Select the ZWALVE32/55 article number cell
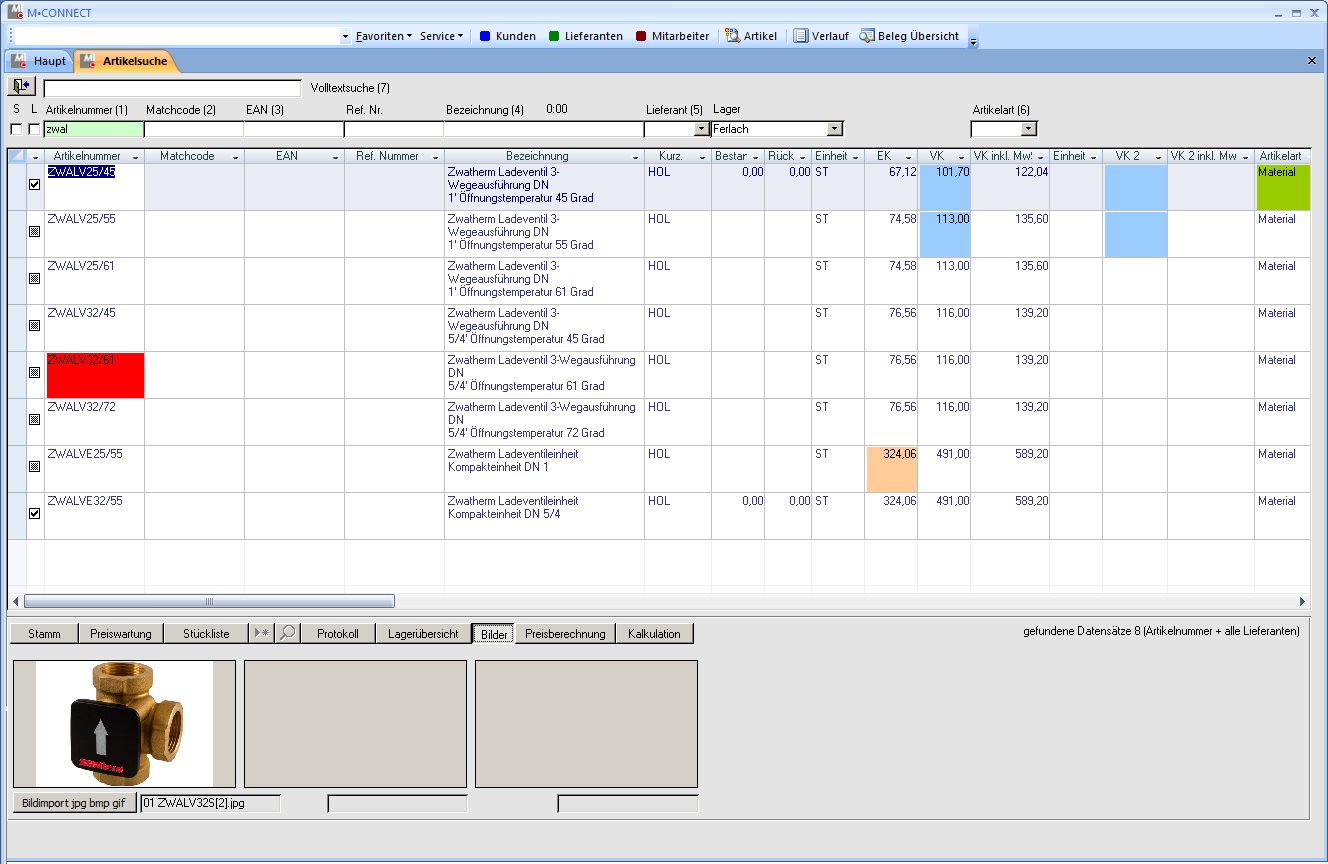The width and height of the screenshot is (1328, 864). (95, 516)
